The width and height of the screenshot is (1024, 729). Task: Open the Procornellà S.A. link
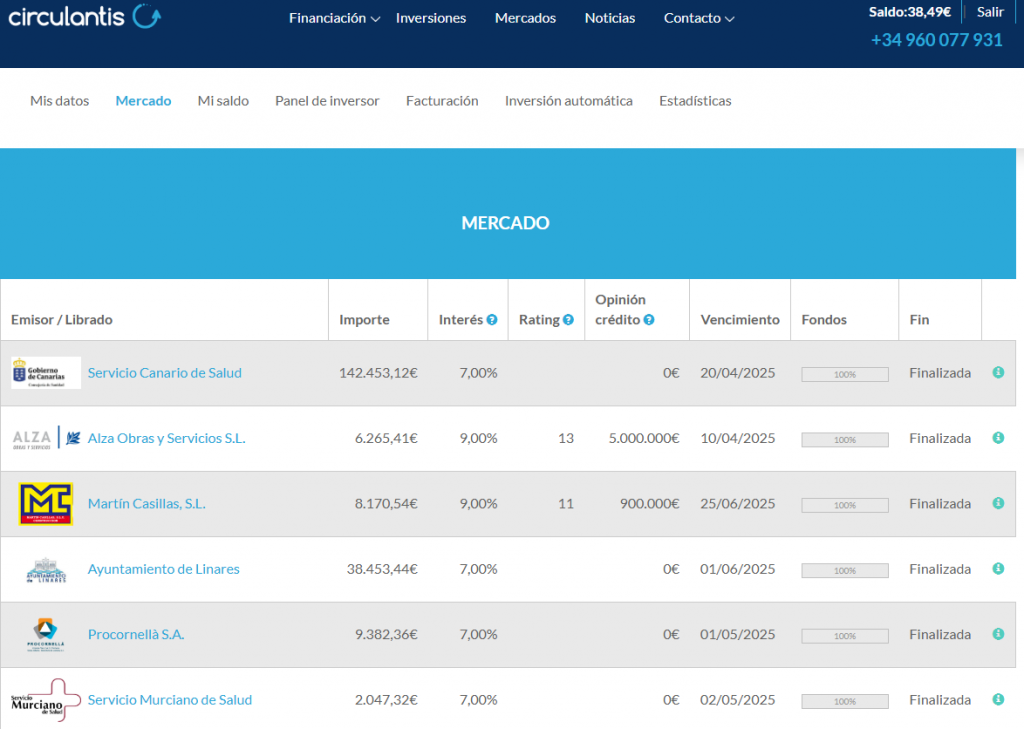click(x=136, y=635)
